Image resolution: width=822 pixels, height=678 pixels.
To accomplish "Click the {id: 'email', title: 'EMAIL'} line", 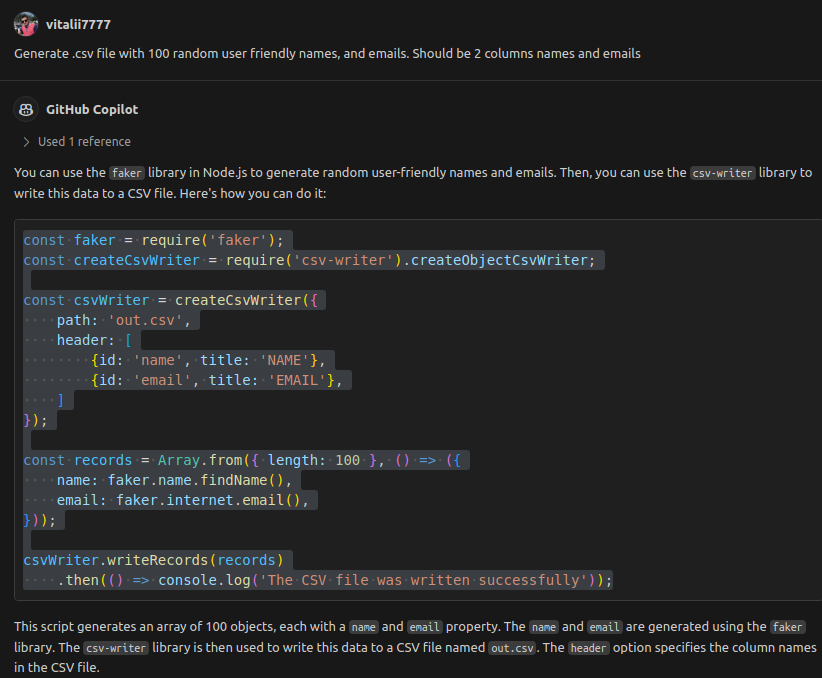I will click(217, 380).
